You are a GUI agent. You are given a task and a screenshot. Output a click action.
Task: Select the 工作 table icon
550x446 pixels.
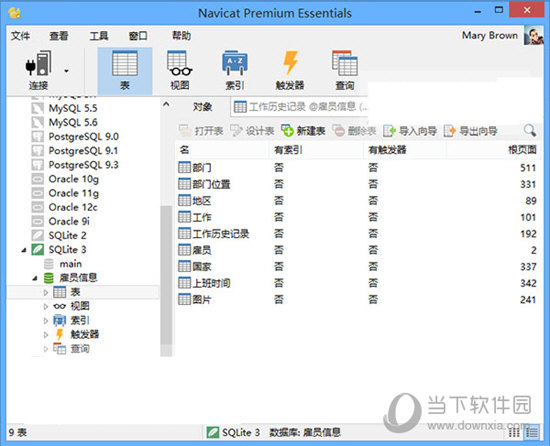(185, 217)
